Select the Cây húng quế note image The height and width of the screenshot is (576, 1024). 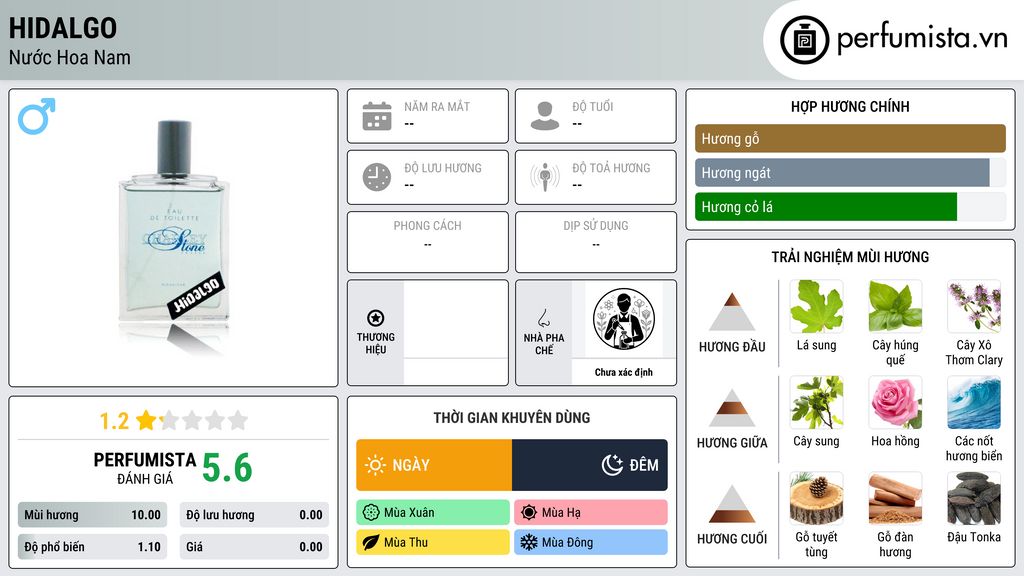tap(895, 307)
